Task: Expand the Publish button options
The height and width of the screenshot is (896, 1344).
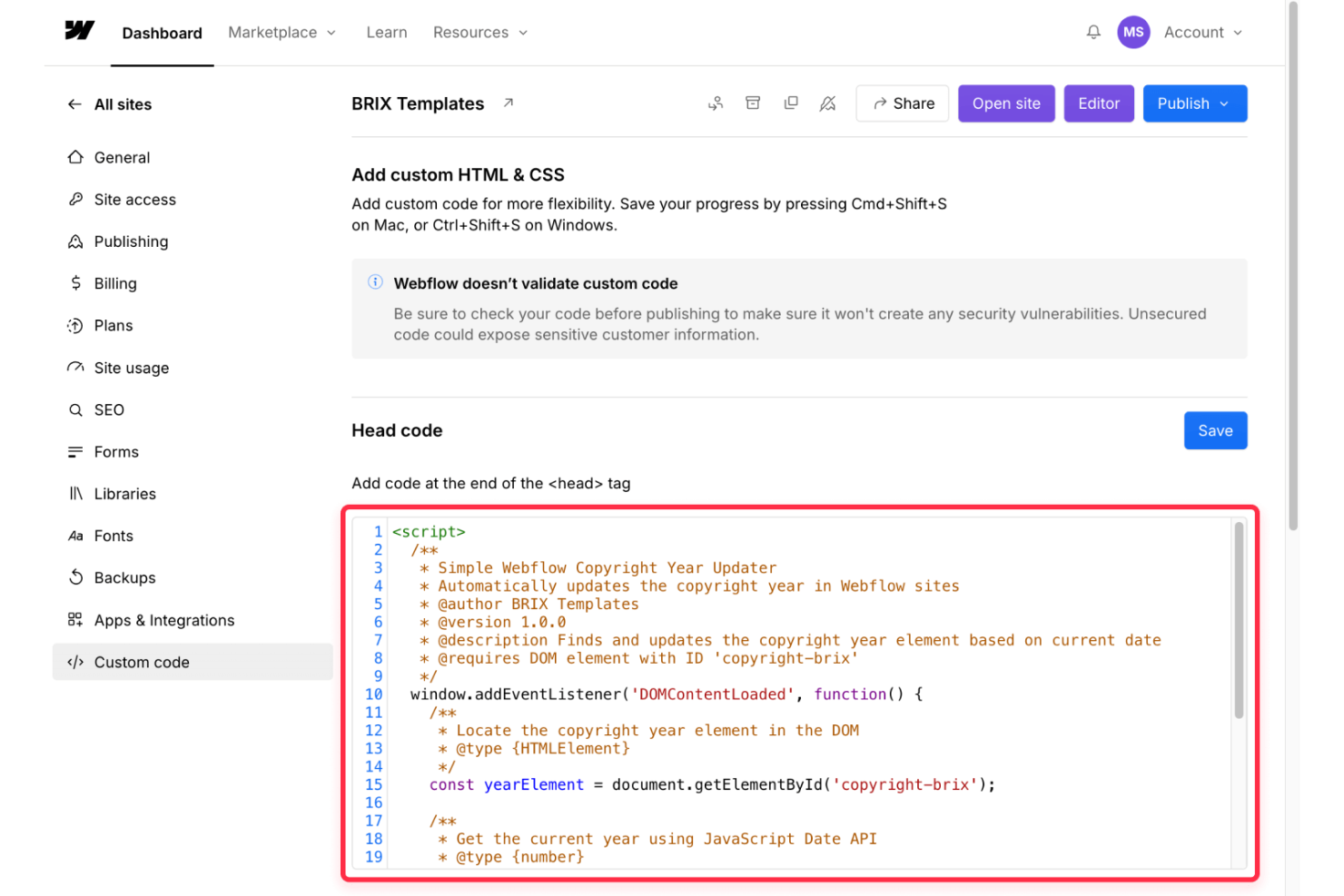Action: click(x=1225, y=103)
